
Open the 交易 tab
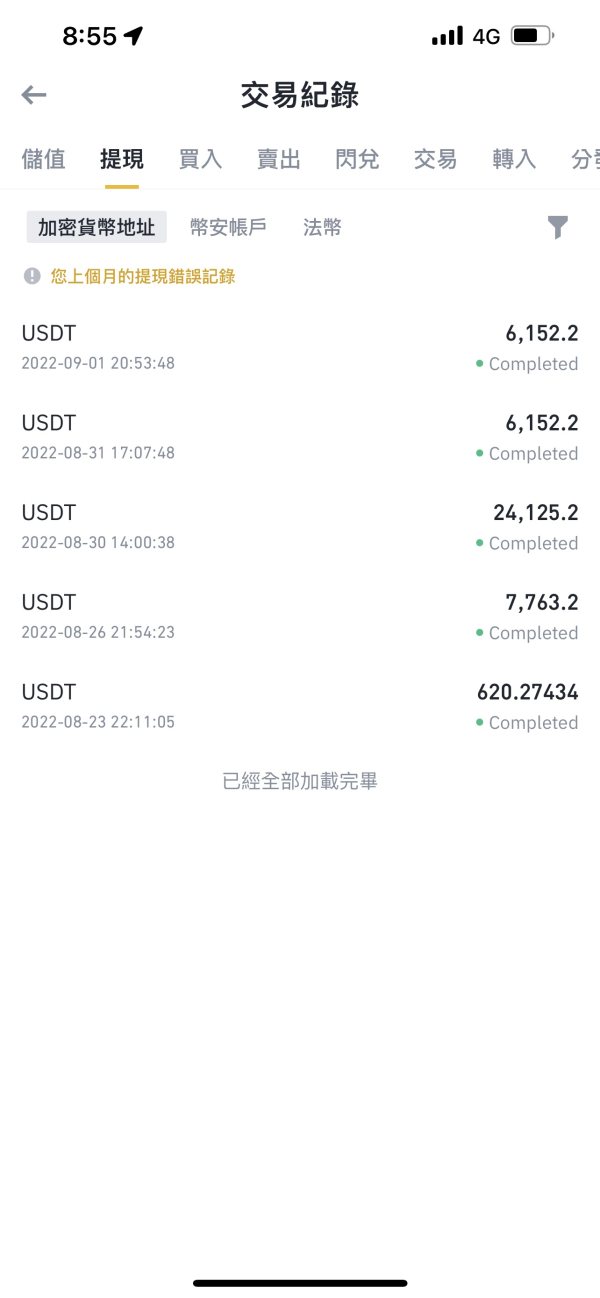pyautogui.click(x=435, y=159)
